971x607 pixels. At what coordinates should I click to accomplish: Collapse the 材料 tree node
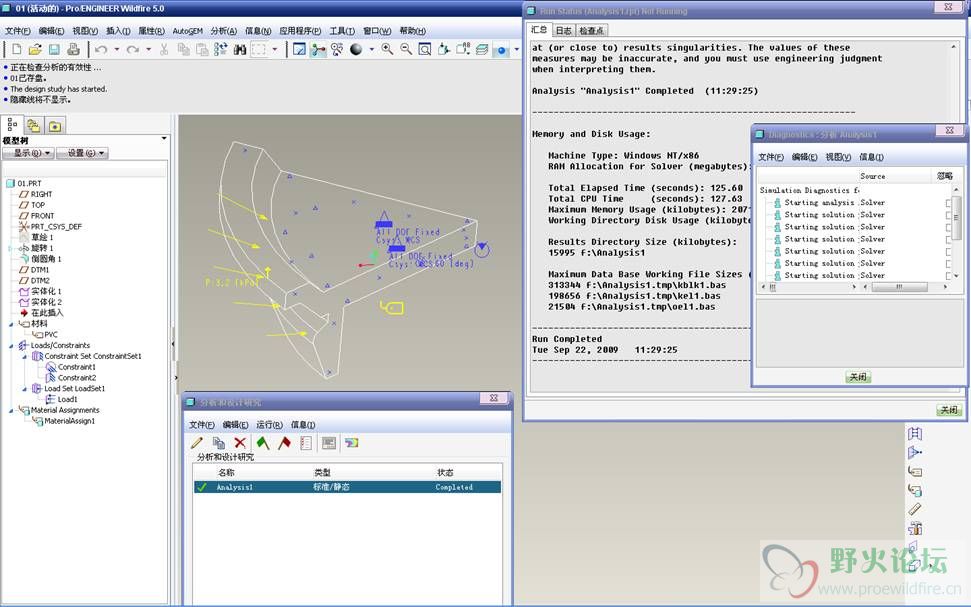(11, 325)
